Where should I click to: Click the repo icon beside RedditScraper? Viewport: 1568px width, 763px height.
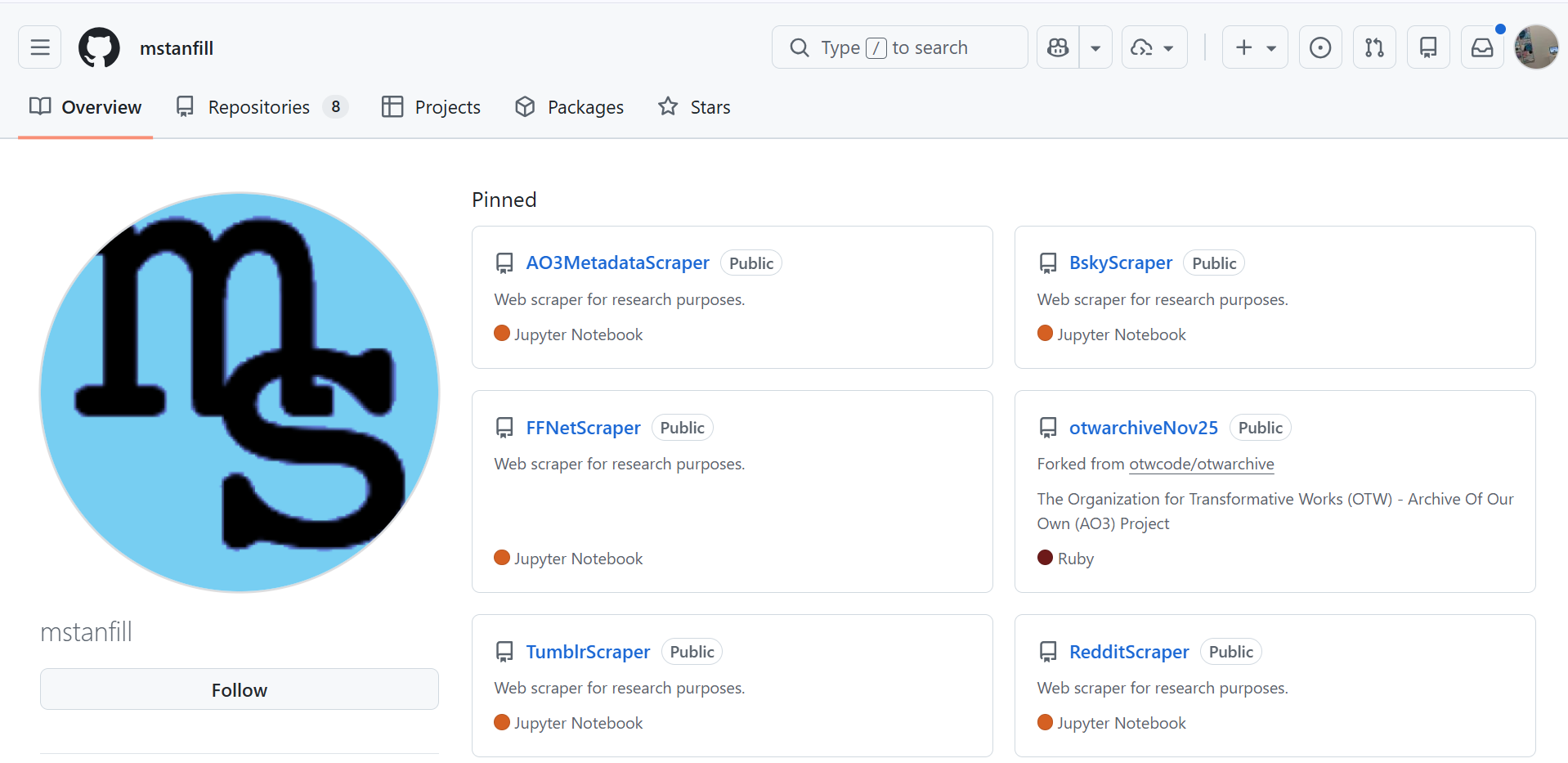point(1048,652)
